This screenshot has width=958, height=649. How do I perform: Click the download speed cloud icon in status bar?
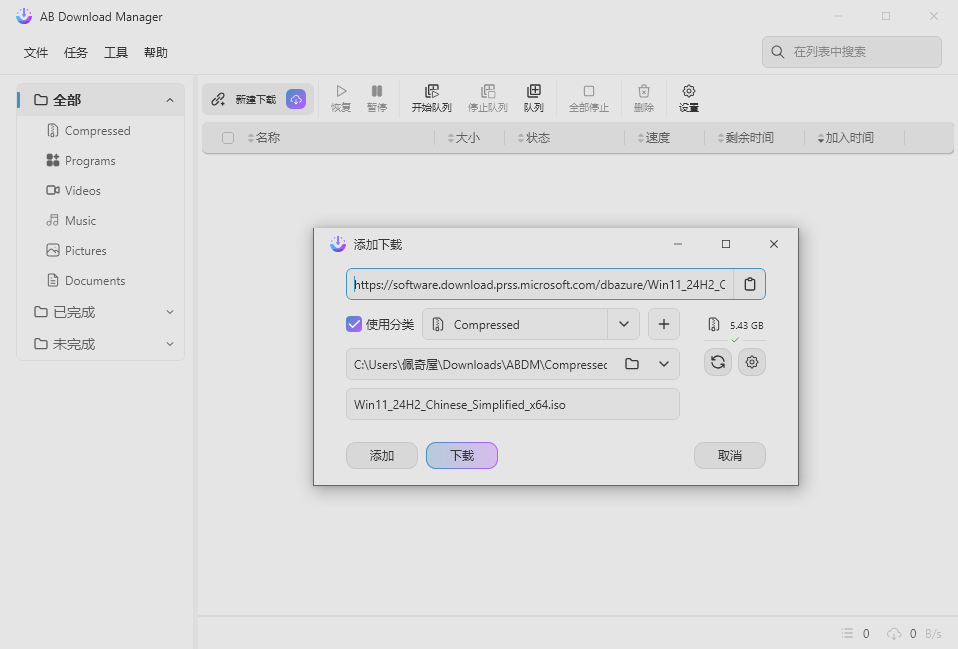coord(894,634)
